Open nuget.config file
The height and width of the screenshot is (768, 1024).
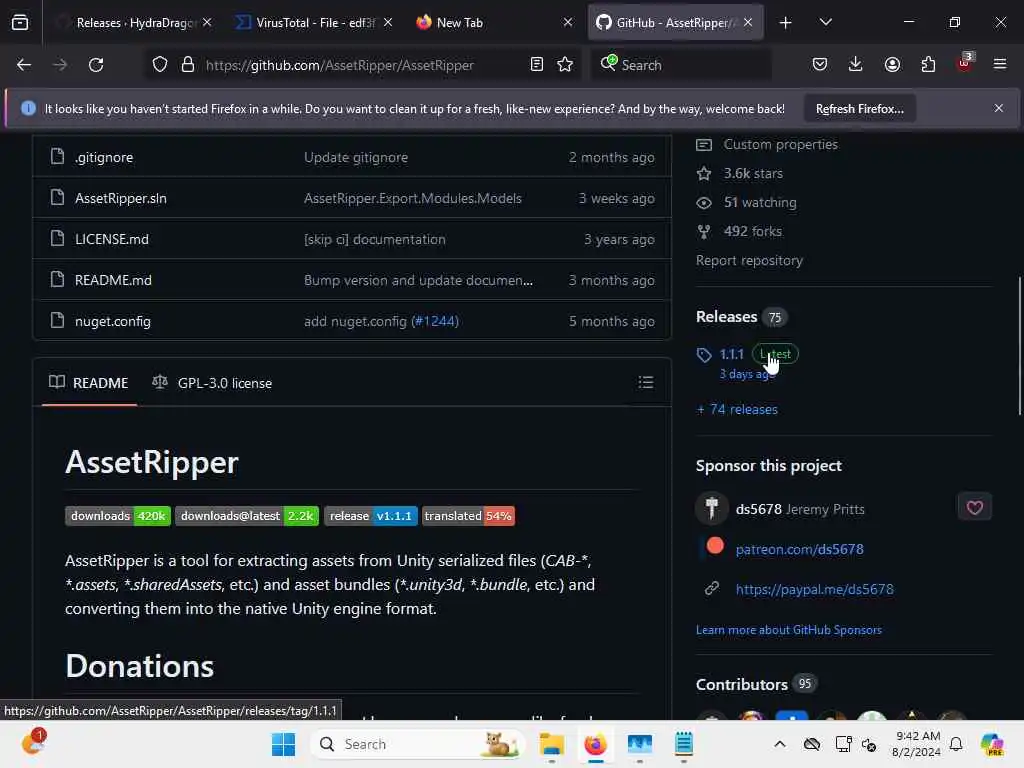tap(113, 321)
